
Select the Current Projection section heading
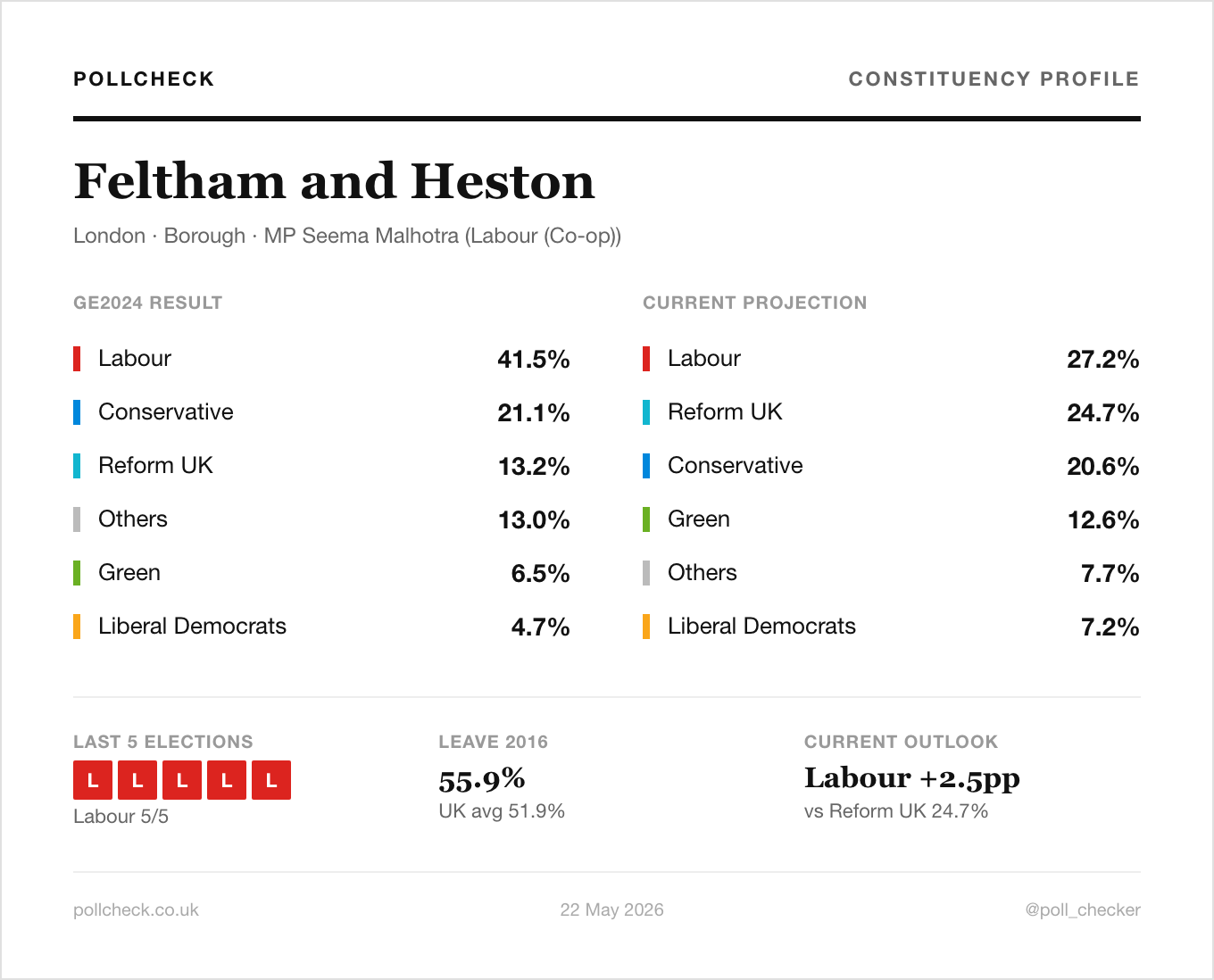pos(755,303)
